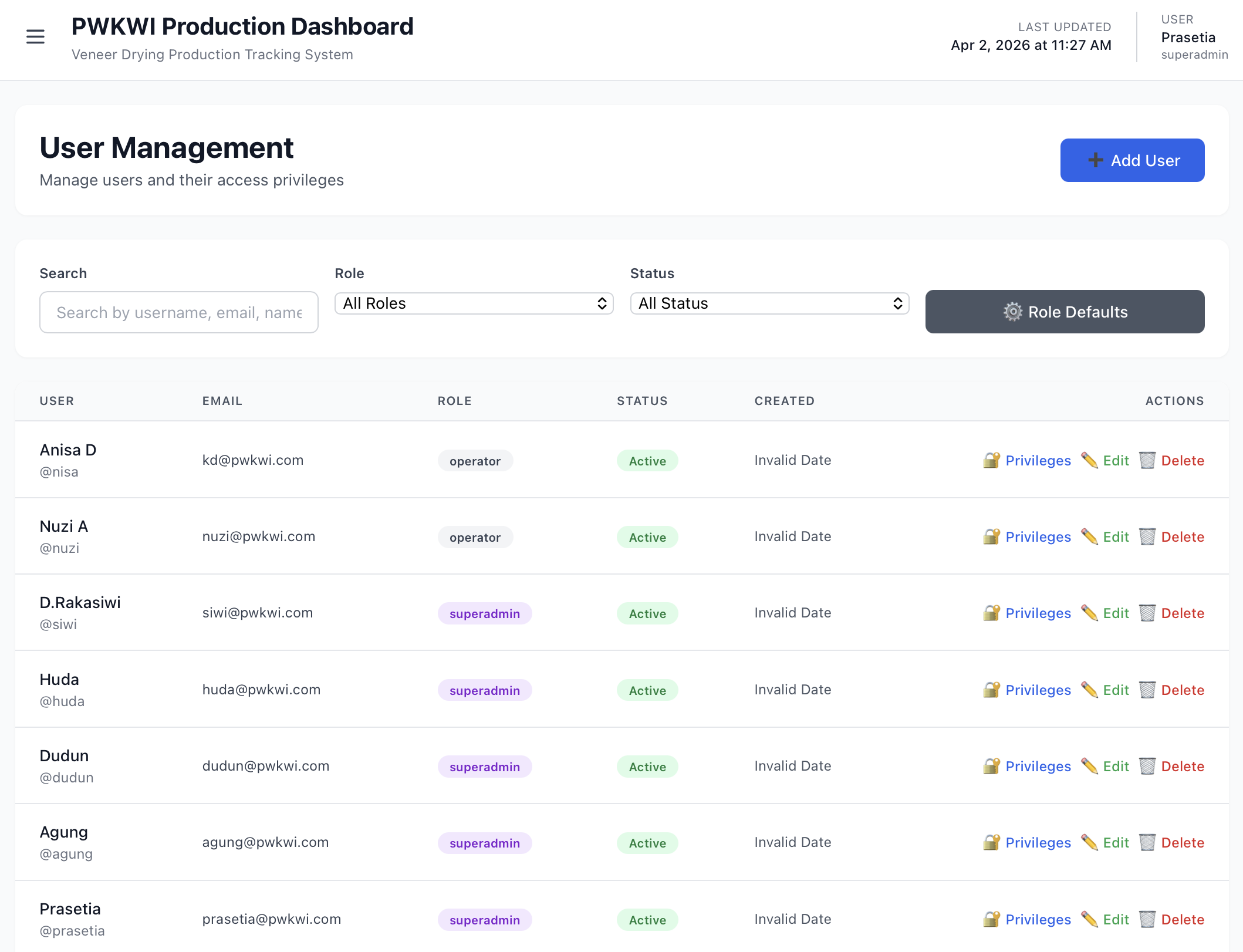
Task: Click the Prasetia user profile in header
Action: pos(1188,38)
